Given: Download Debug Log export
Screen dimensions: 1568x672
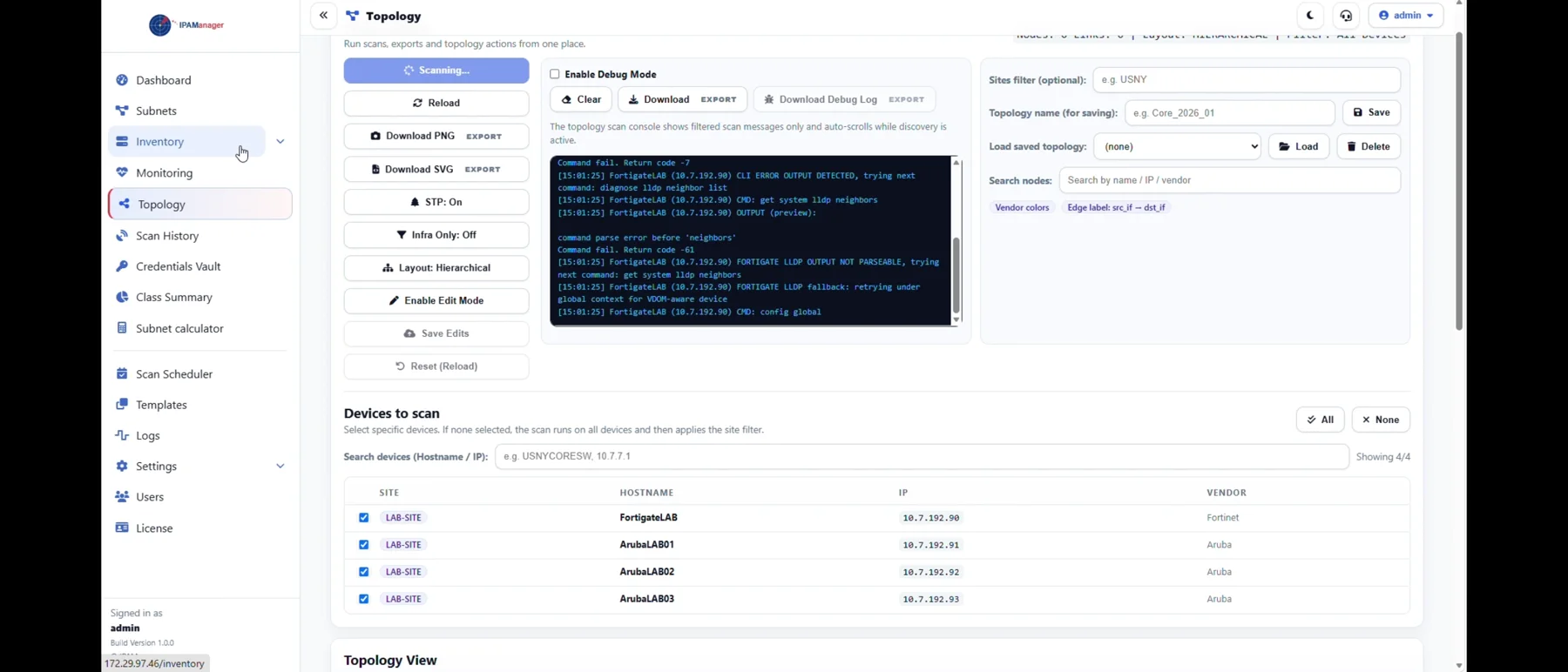Looking at the screenshot, I should coord(844,100).
